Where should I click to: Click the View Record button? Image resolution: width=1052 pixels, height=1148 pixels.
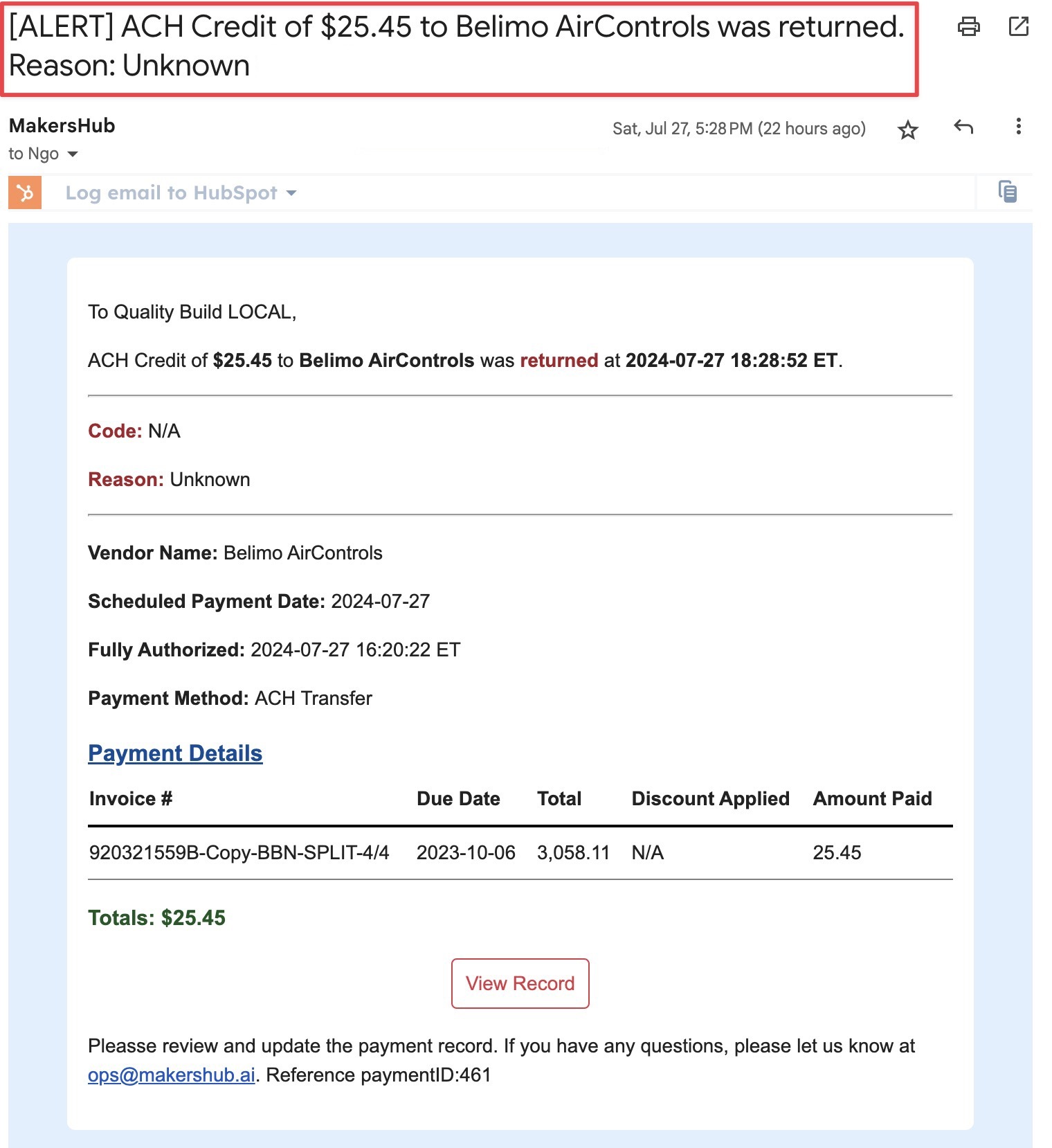520,983
